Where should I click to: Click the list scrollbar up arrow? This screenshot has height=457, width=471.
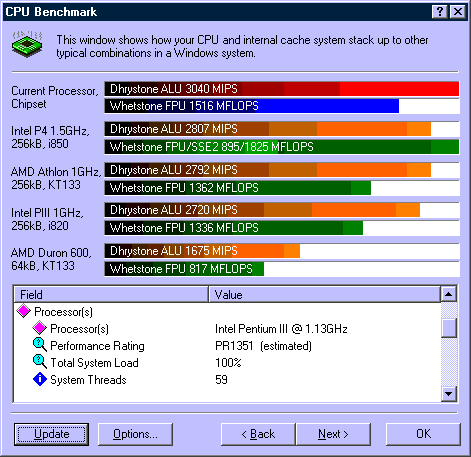(x=449, y=294)
